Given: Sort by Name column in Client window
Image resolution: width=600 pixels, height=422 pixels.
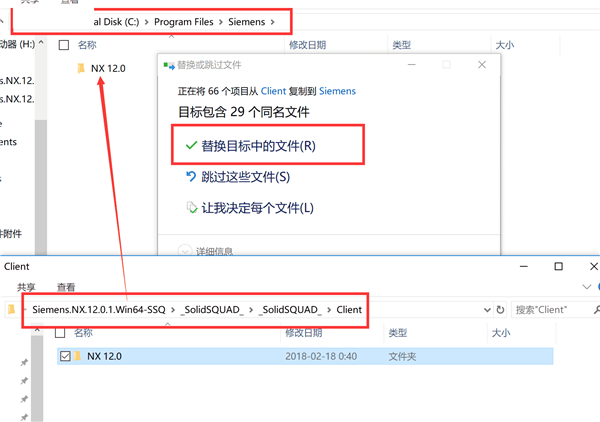Looking at the screenshot, I should click(83, 333).
